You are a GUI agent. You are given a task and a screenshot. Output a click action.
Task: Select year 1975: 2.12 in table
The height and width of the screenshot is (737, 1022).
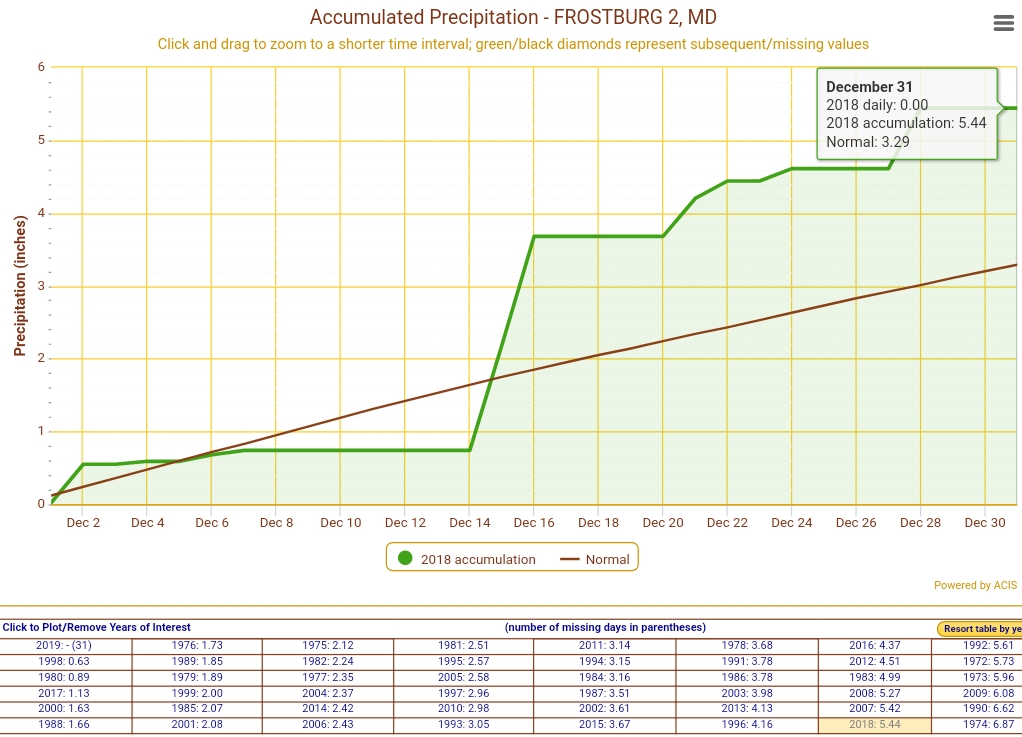point(328,645)
